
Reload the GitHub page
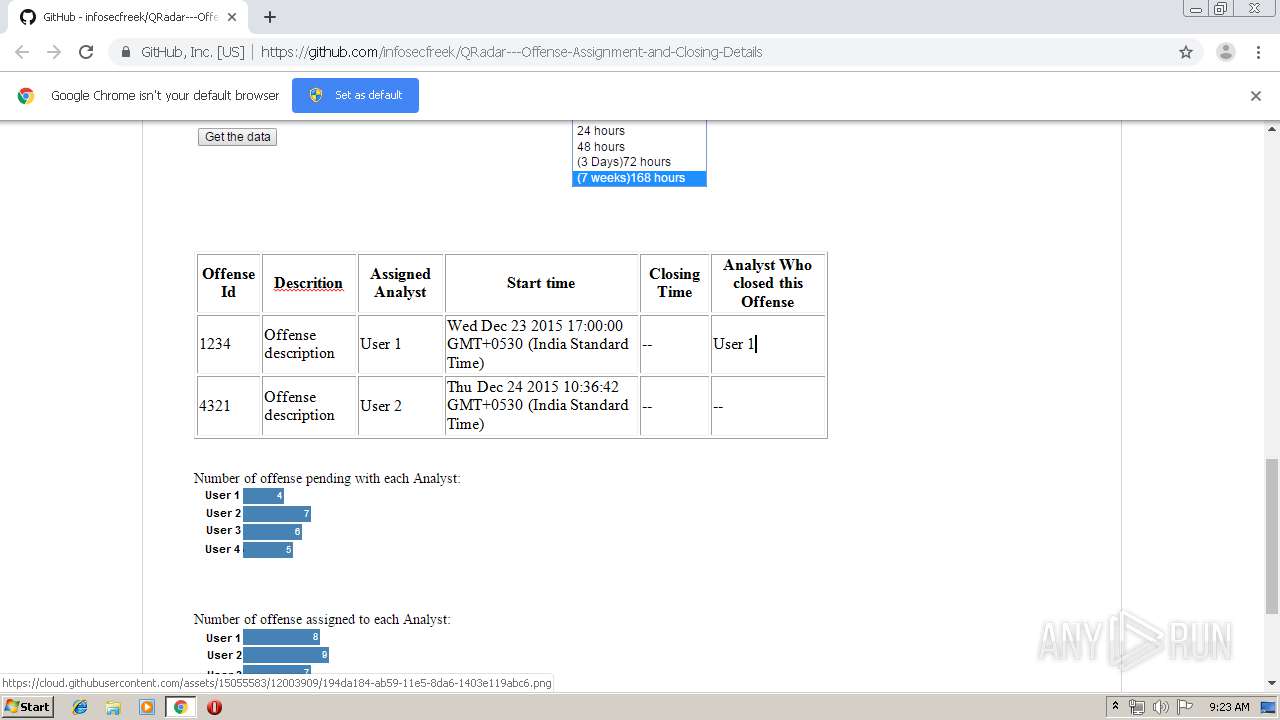[86, 52]
